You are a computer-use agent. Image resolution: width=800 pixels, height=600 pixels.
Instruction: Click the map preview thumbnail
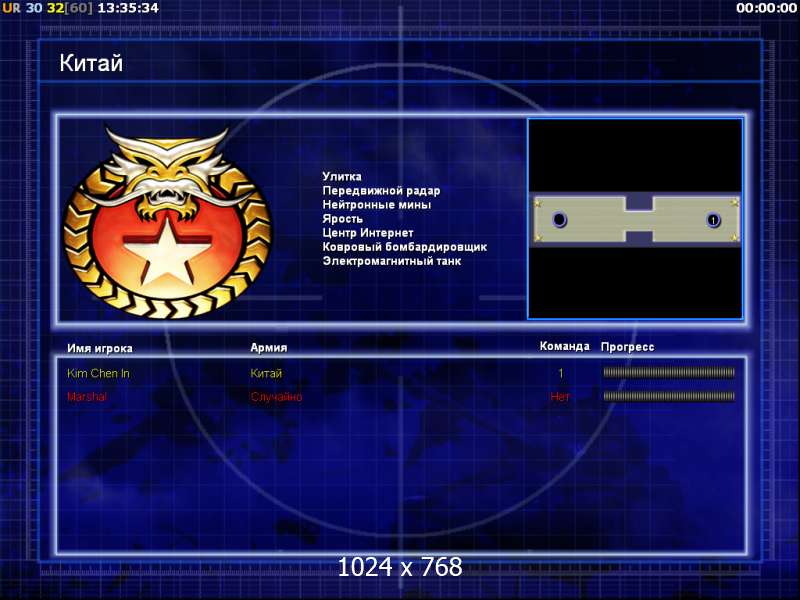pos(635,219)
